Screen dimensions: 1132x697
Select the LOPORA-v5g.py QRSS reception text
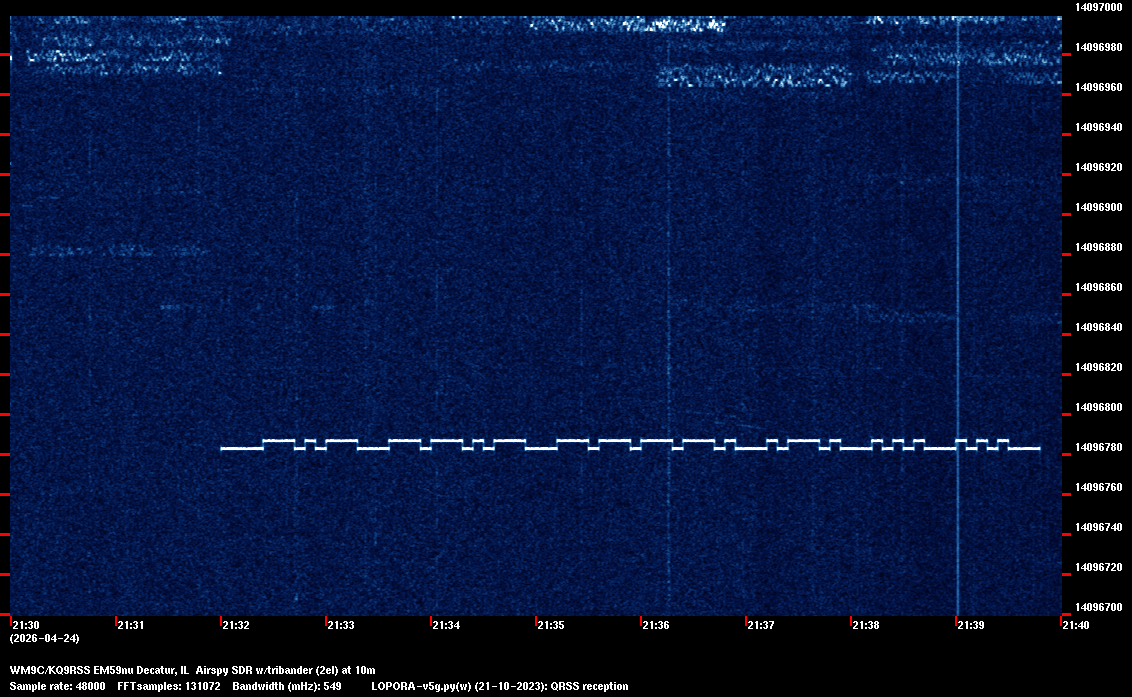(499, 686)
